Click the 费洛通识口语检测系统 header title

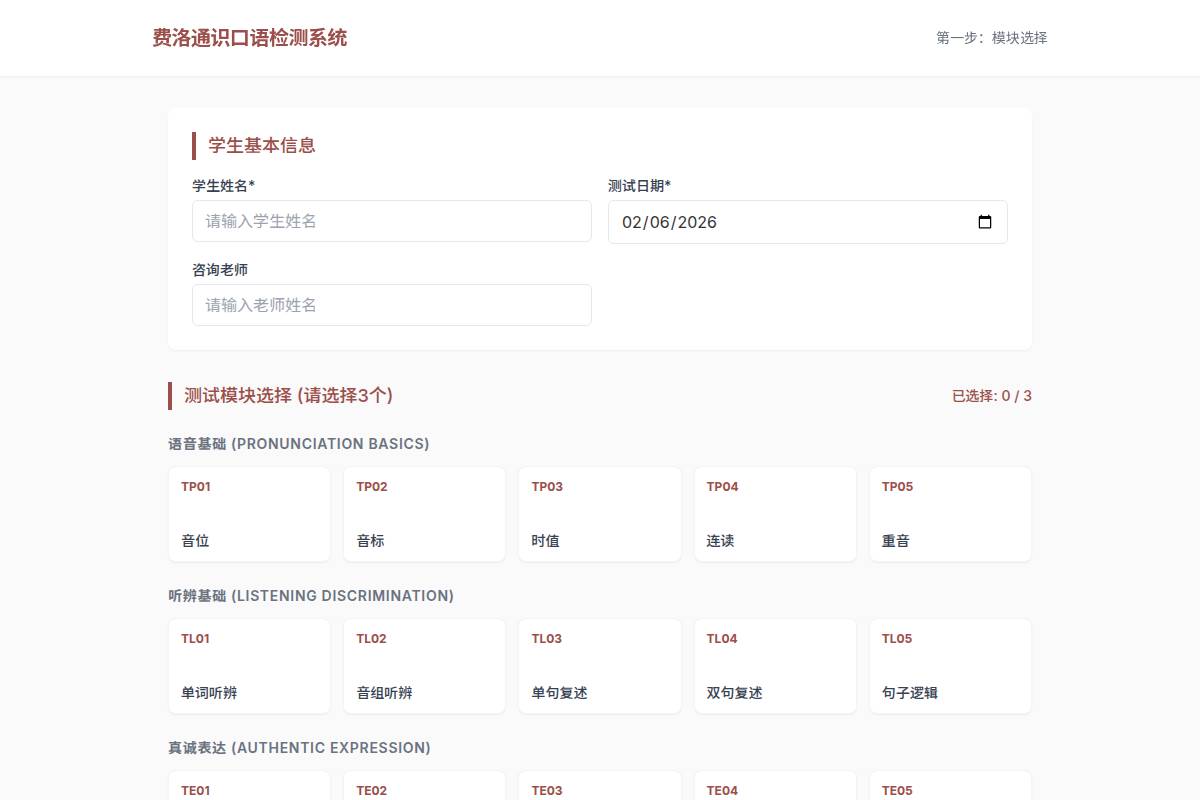[247, 37]
